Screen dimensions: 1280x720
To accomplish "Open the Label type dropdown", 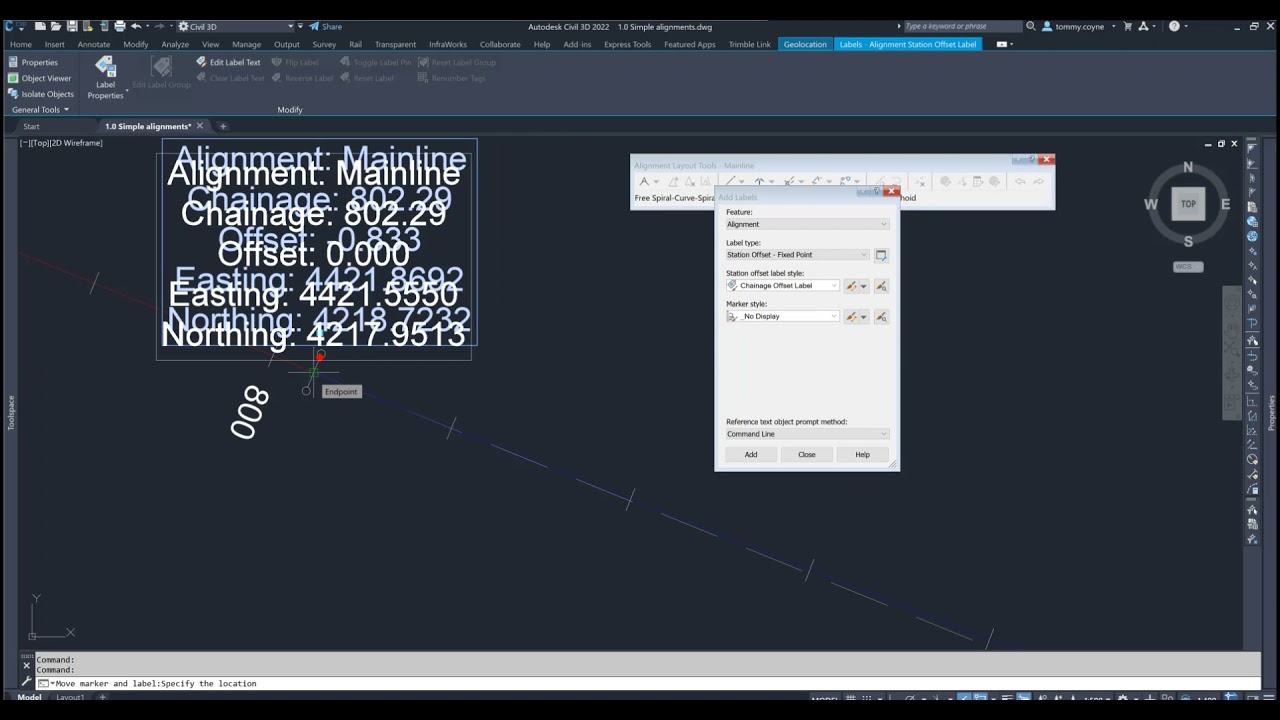I will 798,255.
